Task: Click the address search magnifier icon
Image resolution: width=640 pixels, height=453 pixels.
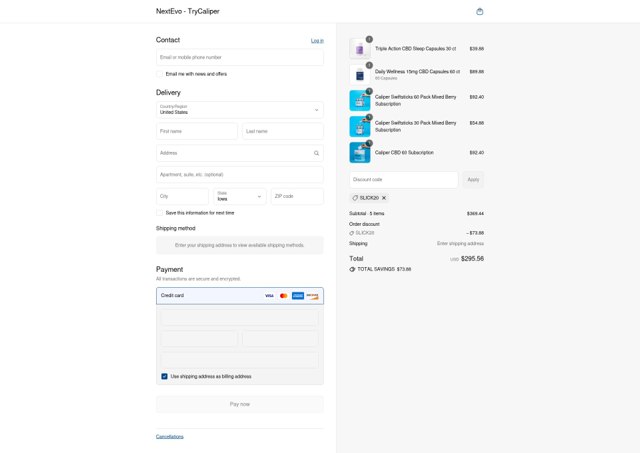Action: 316,153
